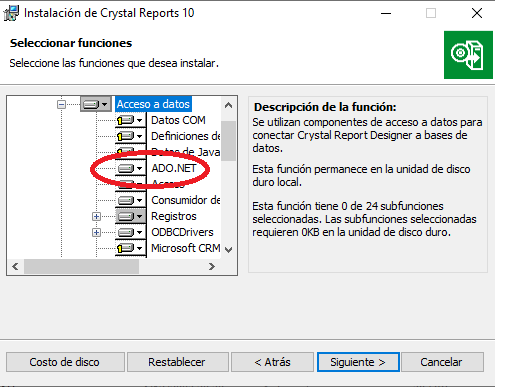Click the horizontal scroll left arrow
The height and width of the screenshot is (387, 508).
(x=15, y=266)
